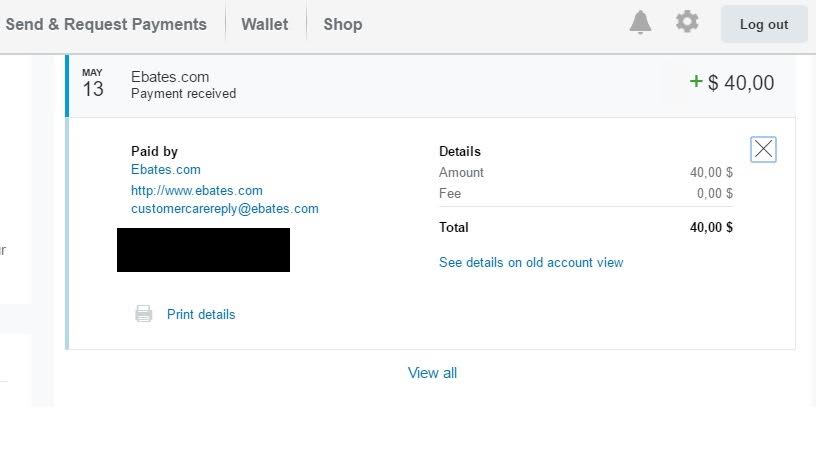The image size is (819, 460).
Task: Open Send & Request Payments menu
Action: click(x=106, y=24)
